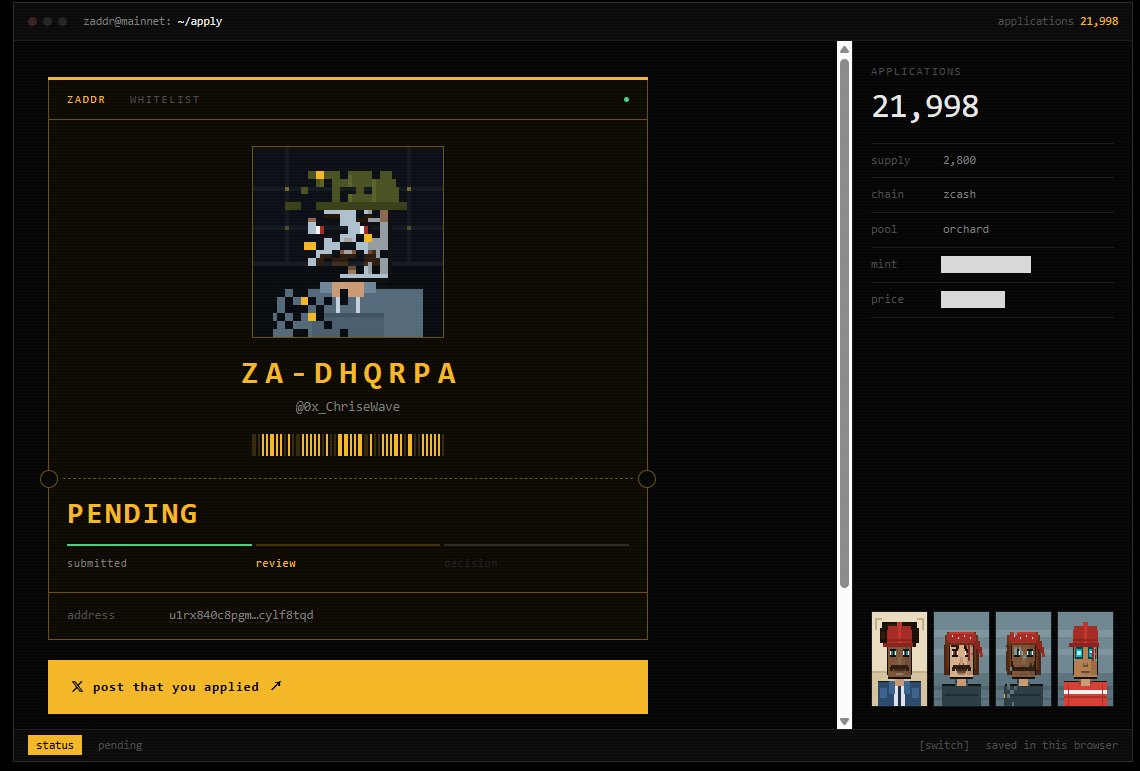Click the avatar with red bandana and red eye
The height and width of the screenshot is (771, 1140).
(x=961, y=659)
